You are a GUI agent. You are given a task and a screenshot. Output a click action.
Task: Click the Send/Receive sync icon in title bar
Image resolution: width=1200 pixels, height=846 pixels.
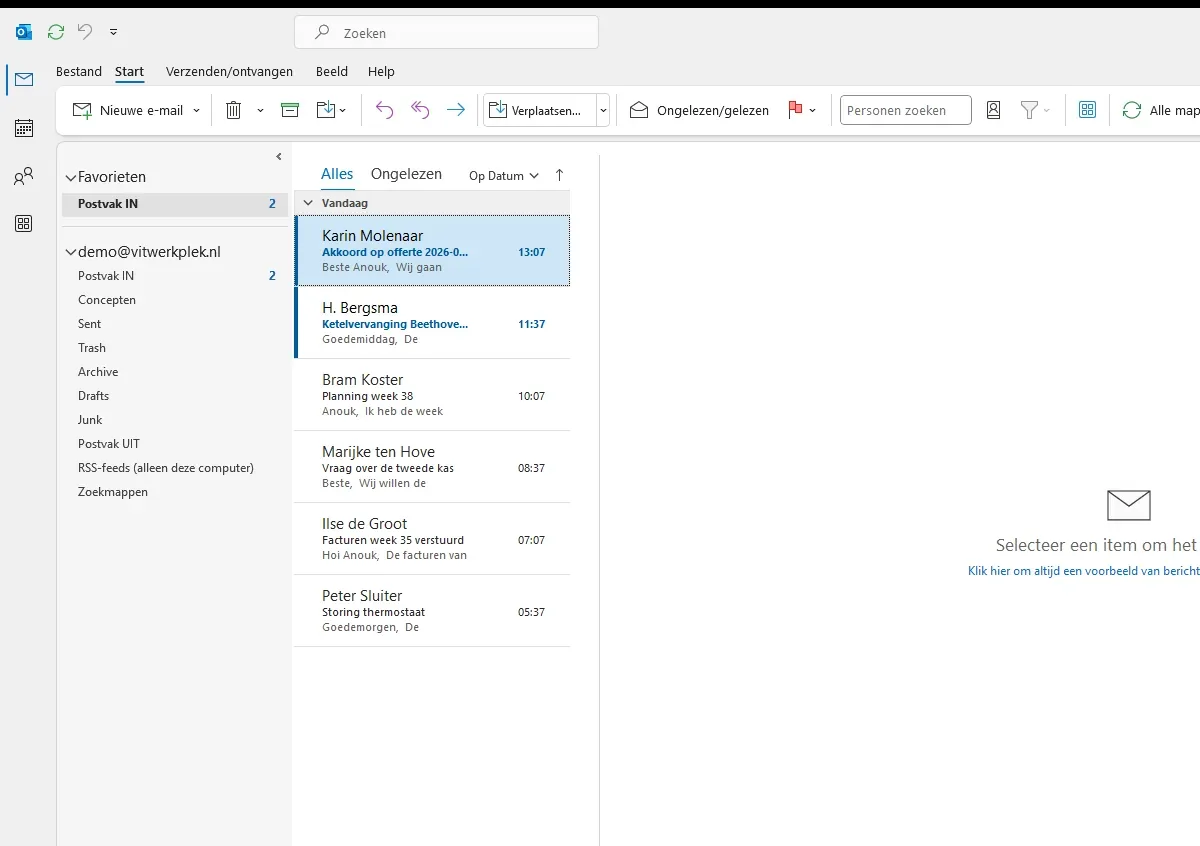pos(56,32)
